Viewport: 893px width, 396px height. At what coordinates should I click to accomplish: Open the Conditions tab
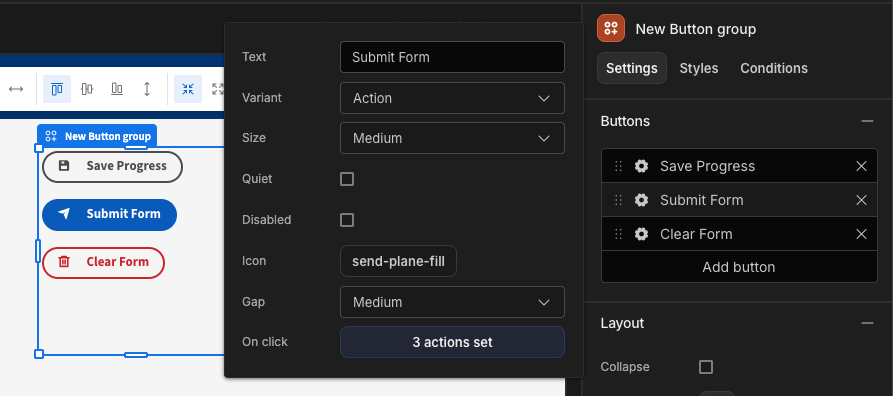coord(774,68)
